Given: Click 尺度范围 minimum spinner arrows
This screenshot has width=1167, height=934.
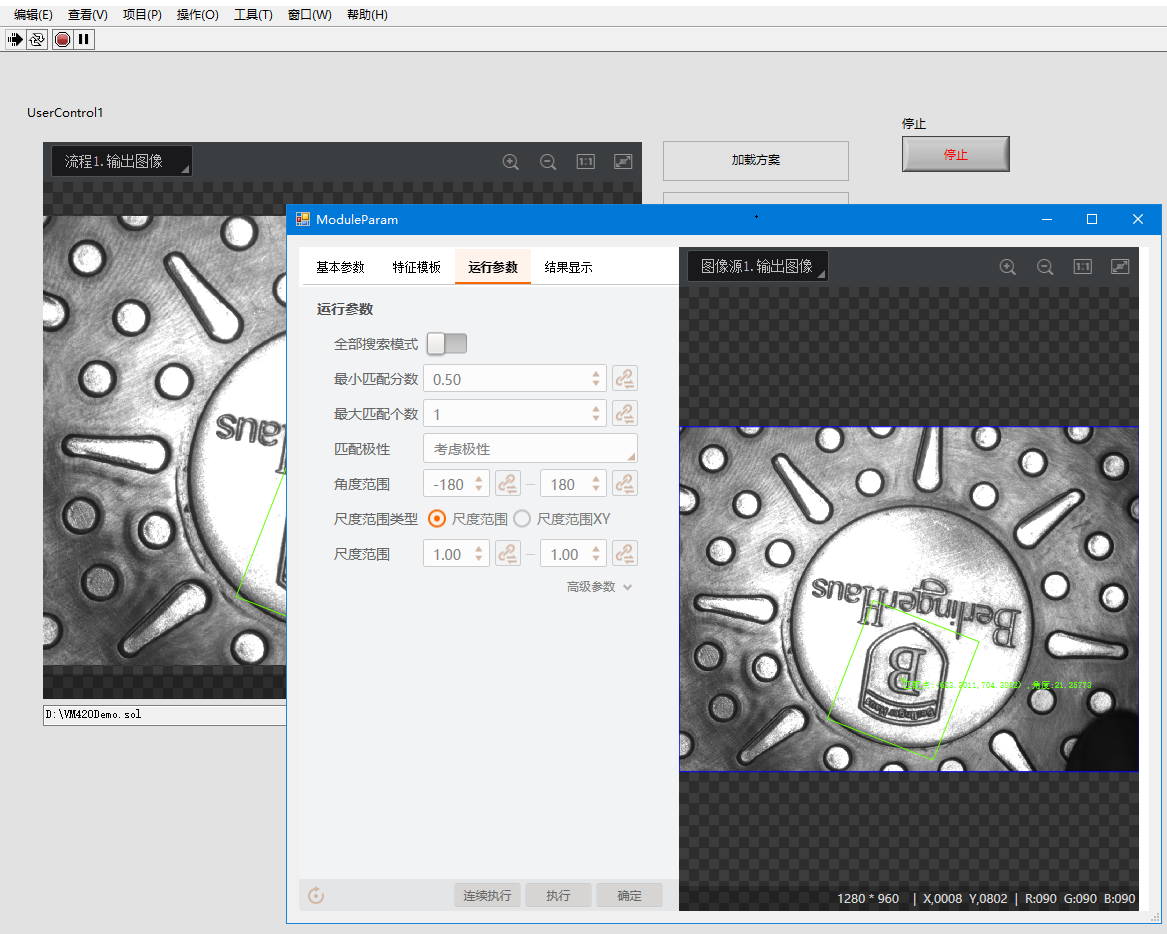Looking at the screenshot, I should pos(479,554).
